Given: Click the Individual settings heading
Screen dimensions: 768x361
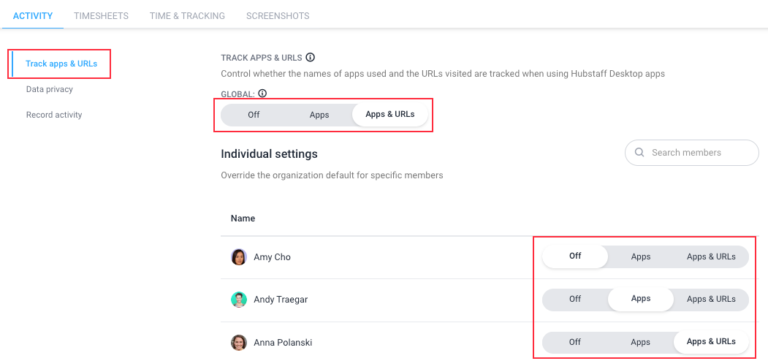Looking at the screenshot, I should [269, 154].
